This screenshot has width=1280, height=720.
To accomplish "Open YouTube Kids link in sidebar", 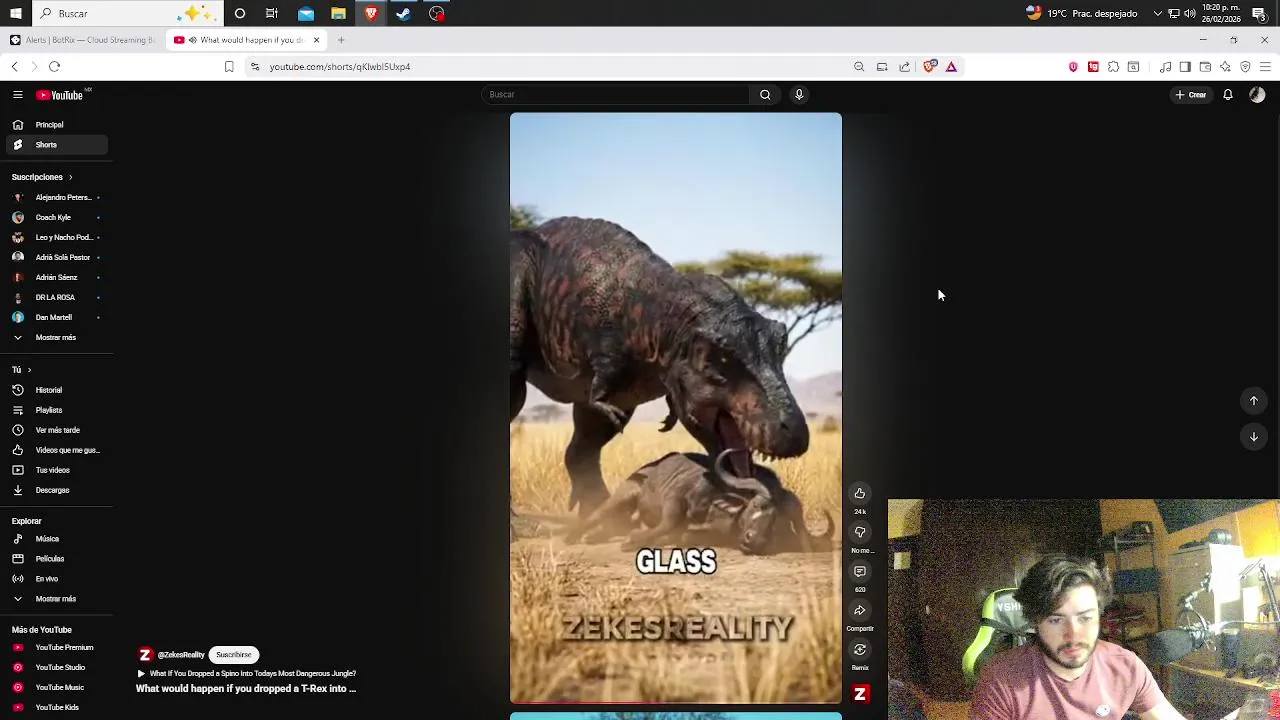I will [57, 707].
